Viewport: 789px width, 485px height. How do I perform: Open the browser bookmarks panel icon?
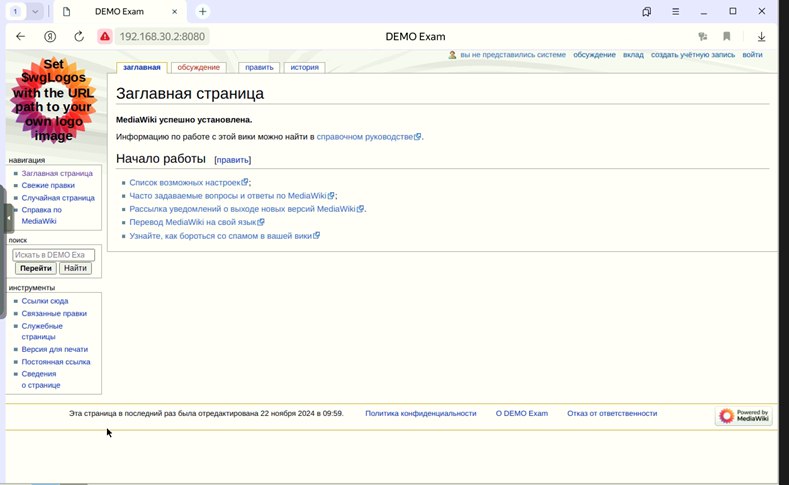pyautogui.click(x=647, y=12)
